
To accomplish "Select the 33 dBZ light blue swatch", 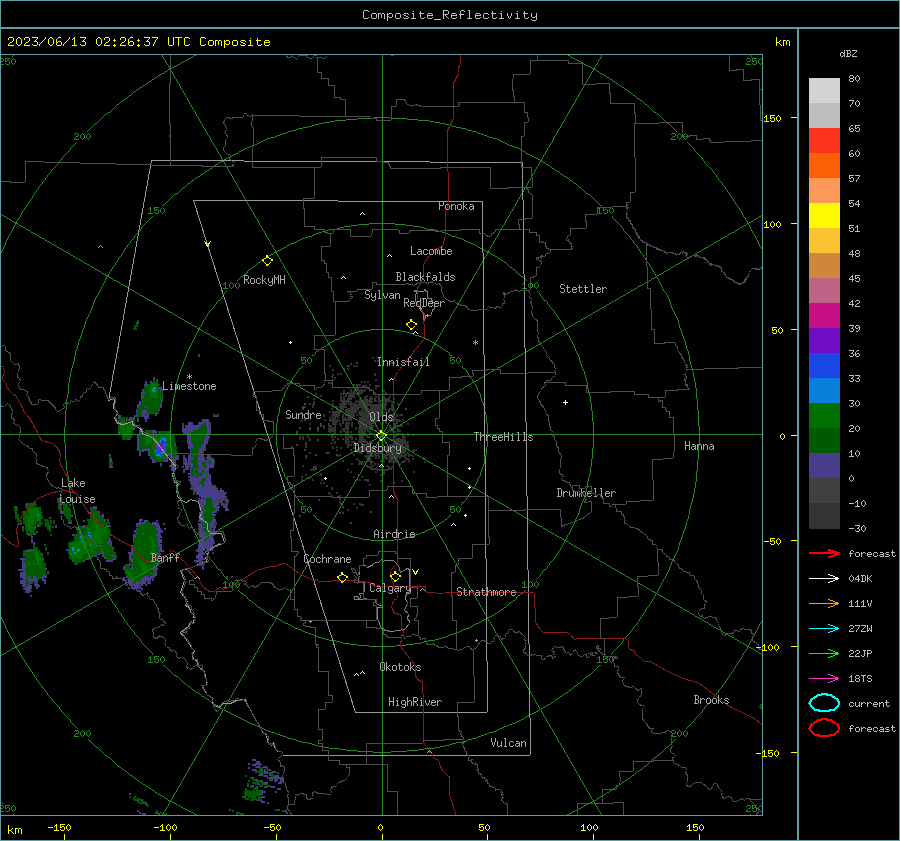I will point(824,390).
